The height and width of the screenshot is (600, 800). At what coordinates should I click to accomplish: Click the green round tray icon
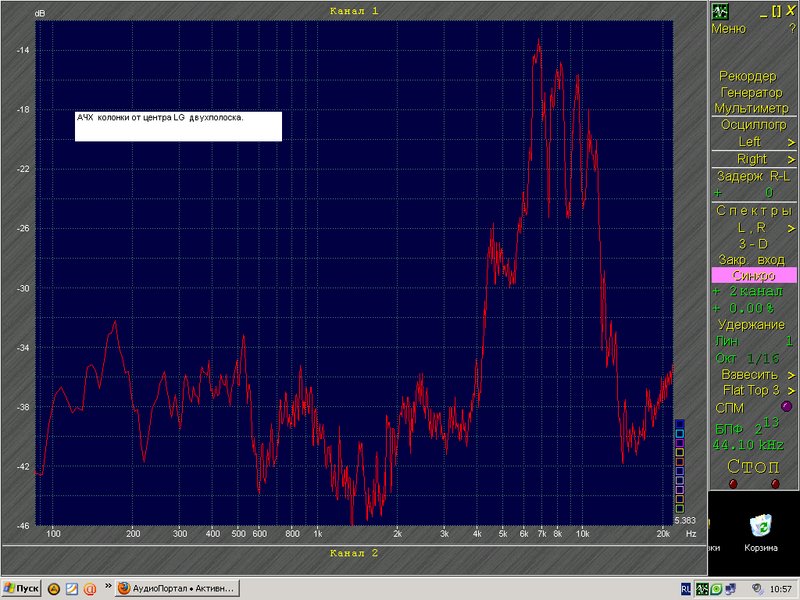(x=716, y=589)
